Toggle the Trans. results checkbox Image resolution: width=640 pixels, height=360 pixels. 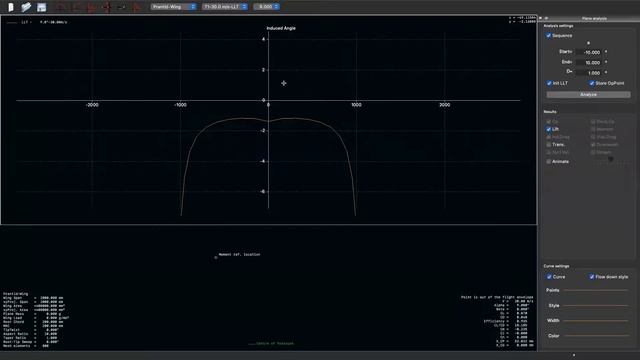coord(549,144)
